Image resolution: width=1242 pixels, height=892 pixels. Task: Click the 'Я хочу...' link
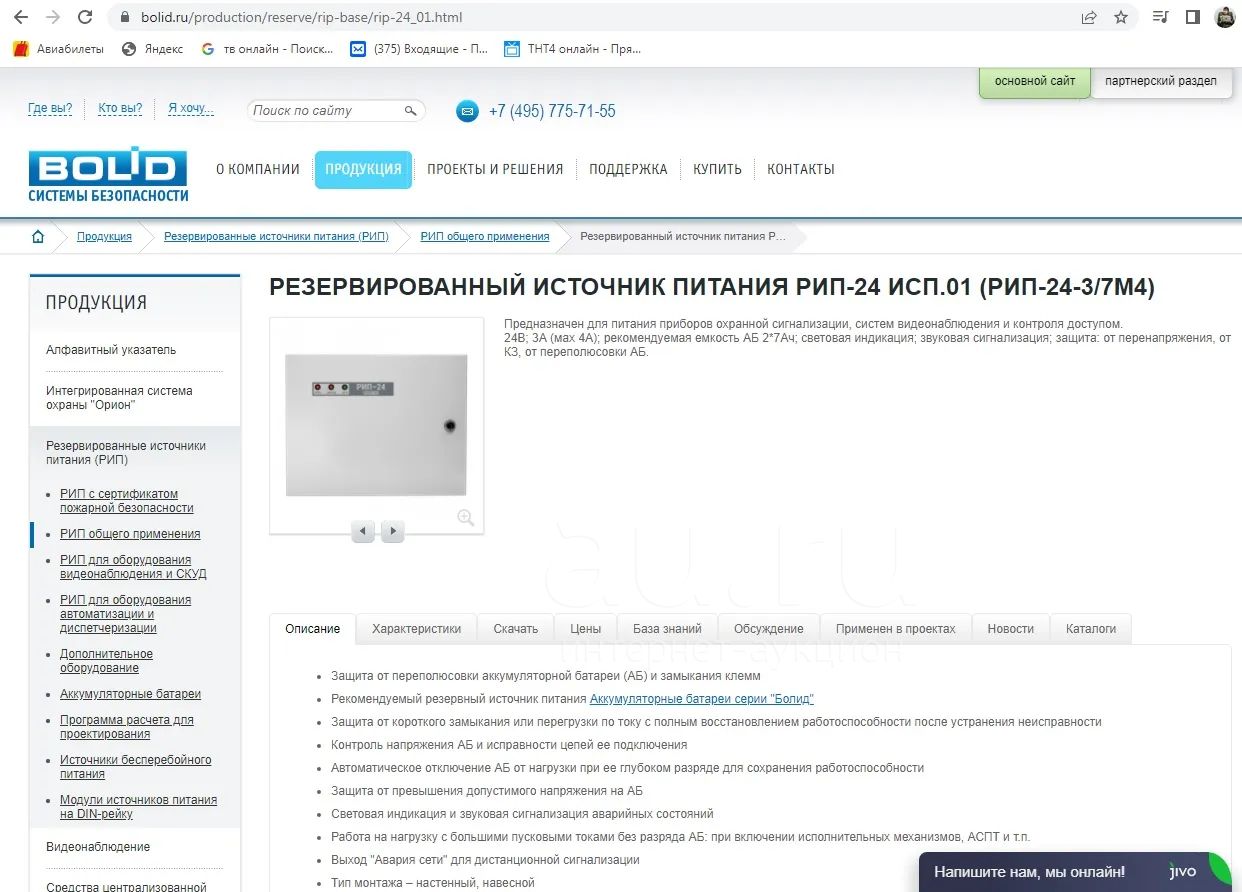point(191,109)
